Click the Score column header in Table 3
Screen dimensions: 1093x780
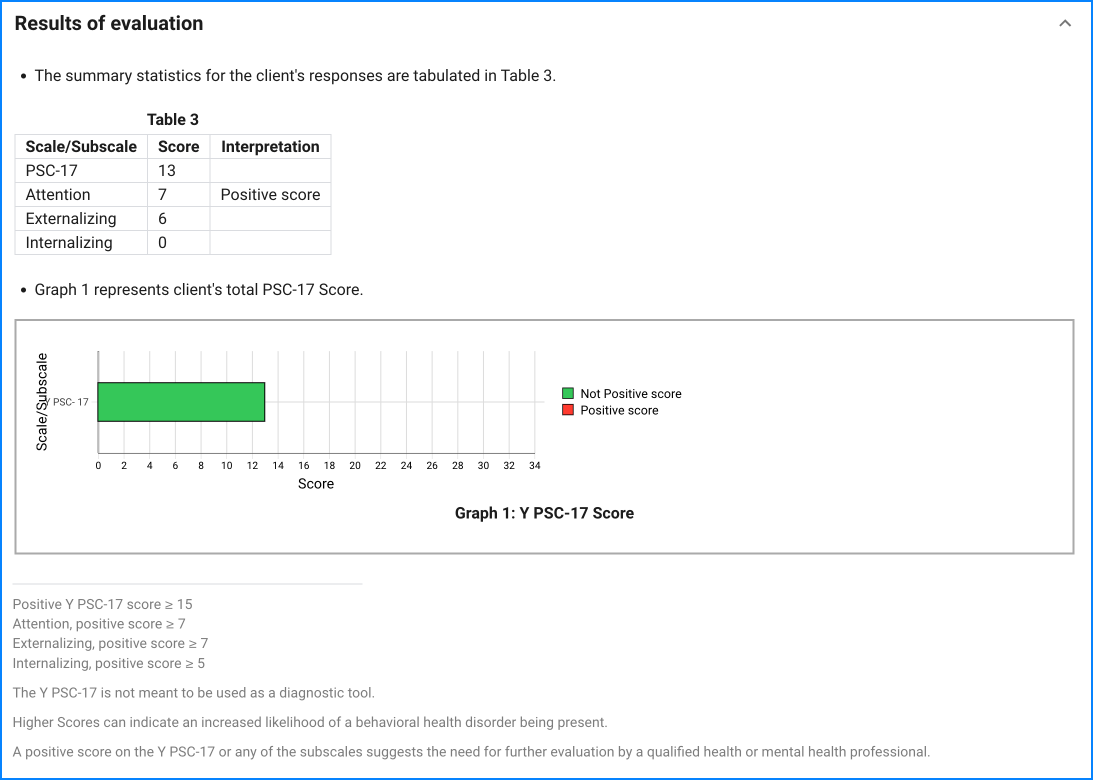coord(179,147)
